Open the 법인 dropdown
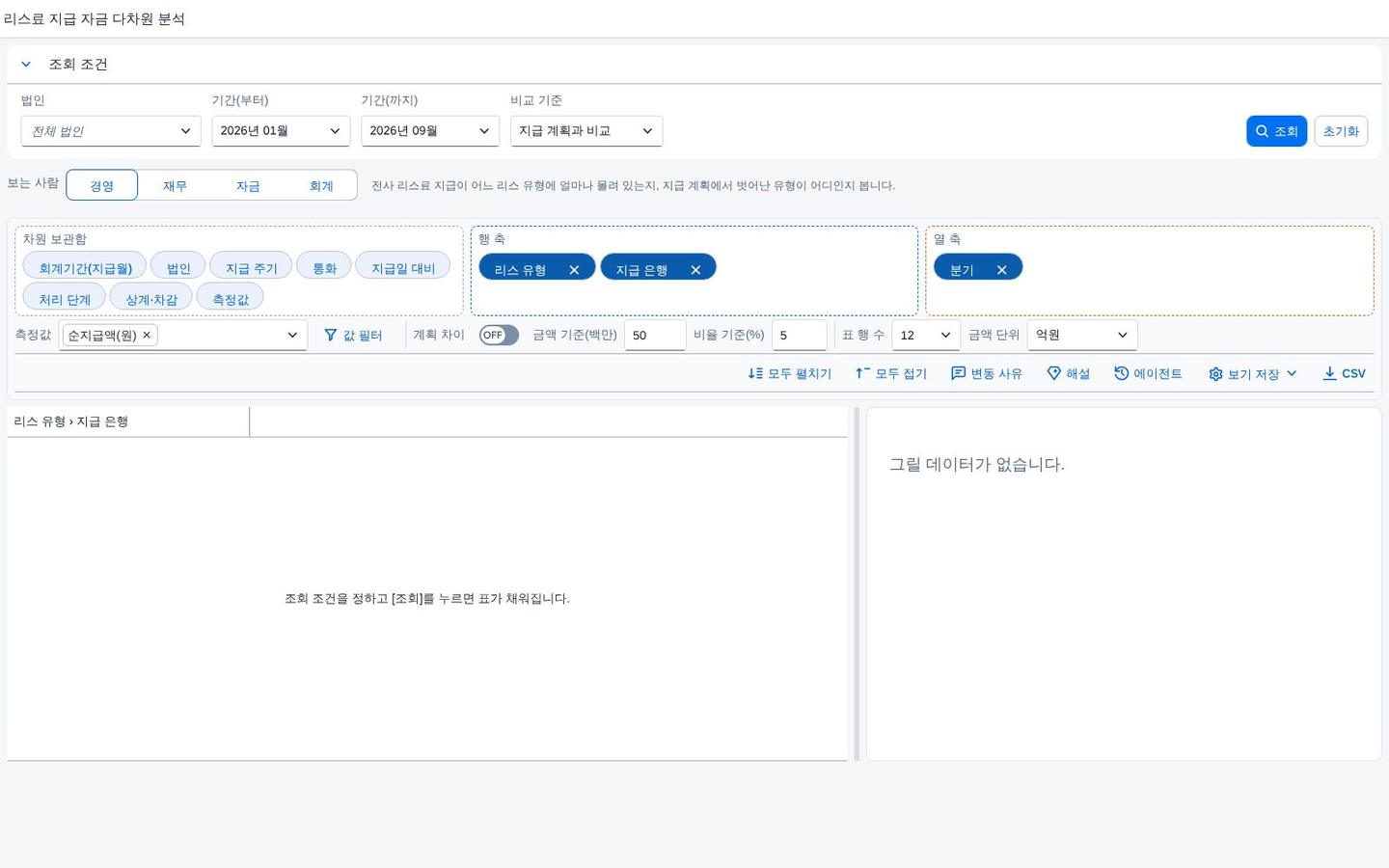The width and height of the screenshot is (1389, 868). click(111, 131)
